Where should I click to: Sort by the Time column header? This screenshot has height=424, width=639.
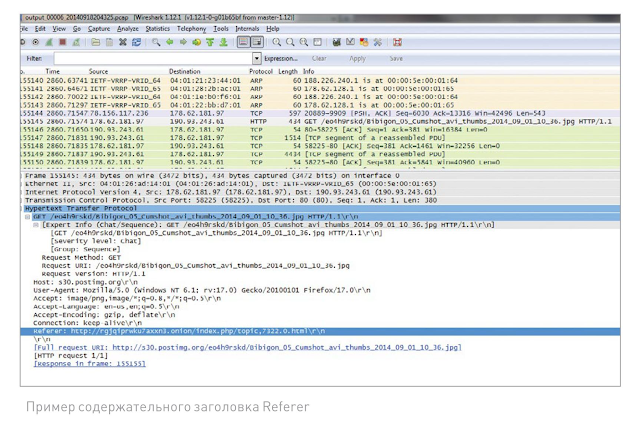[53, 71]
